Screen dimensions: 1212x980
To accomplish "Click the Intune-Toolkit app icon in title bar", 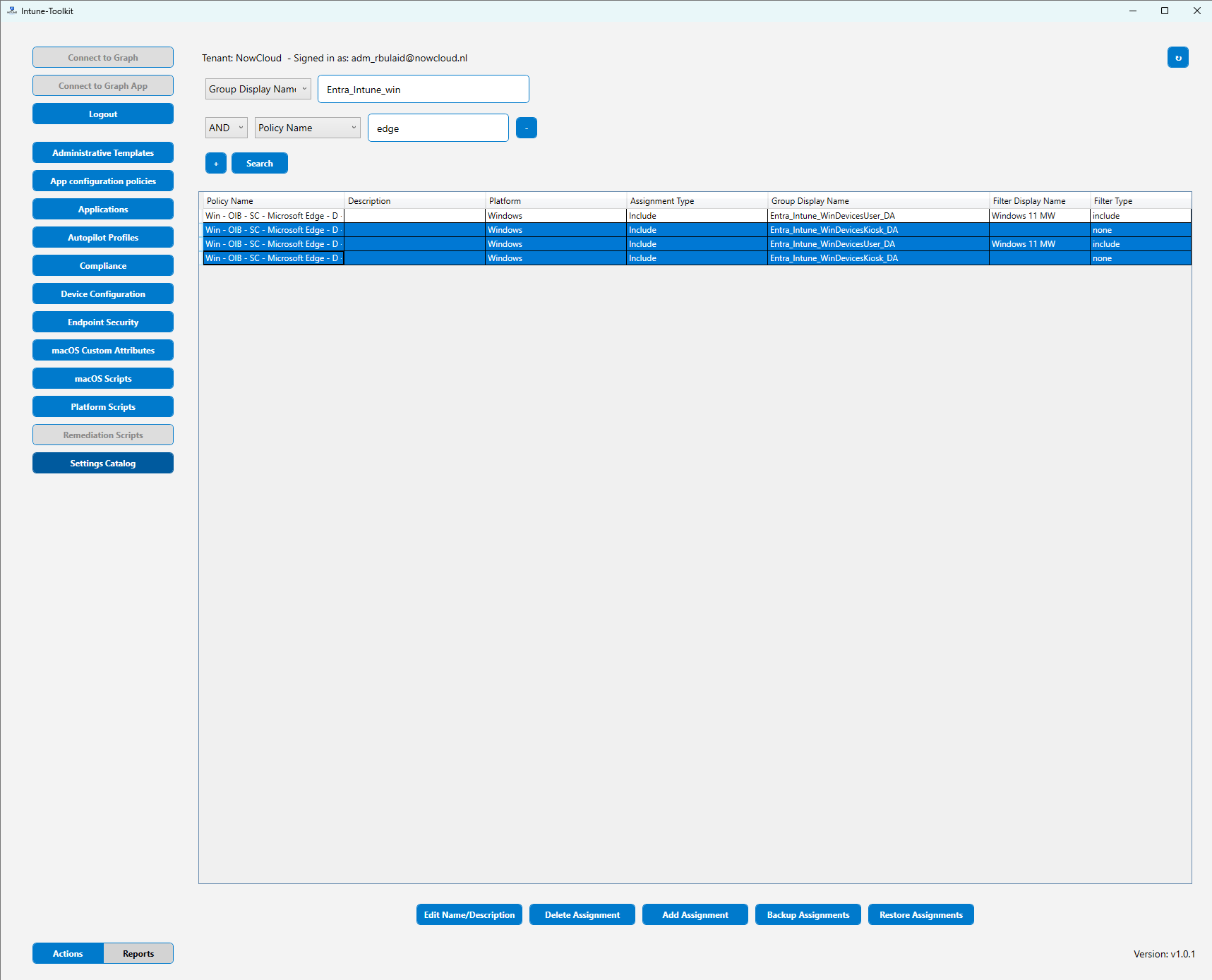I will point(11,11).
